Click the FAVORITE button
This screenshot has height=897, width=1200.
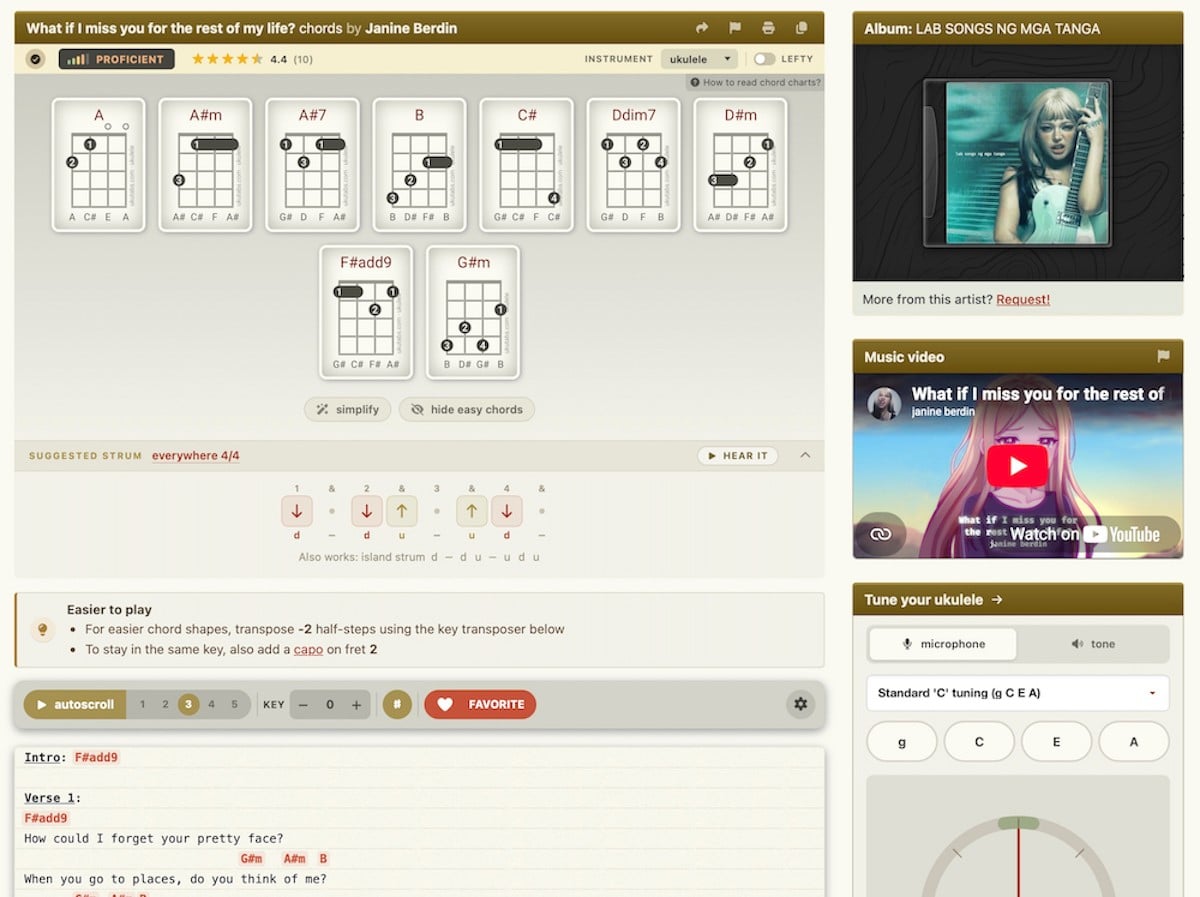pyautogui.click(x=480, y=704)
